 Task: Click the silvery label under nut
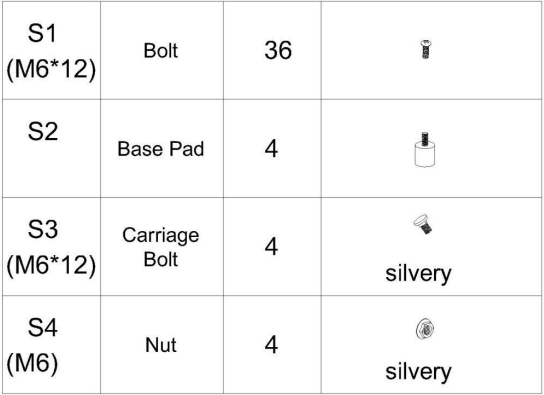point(418,372)
